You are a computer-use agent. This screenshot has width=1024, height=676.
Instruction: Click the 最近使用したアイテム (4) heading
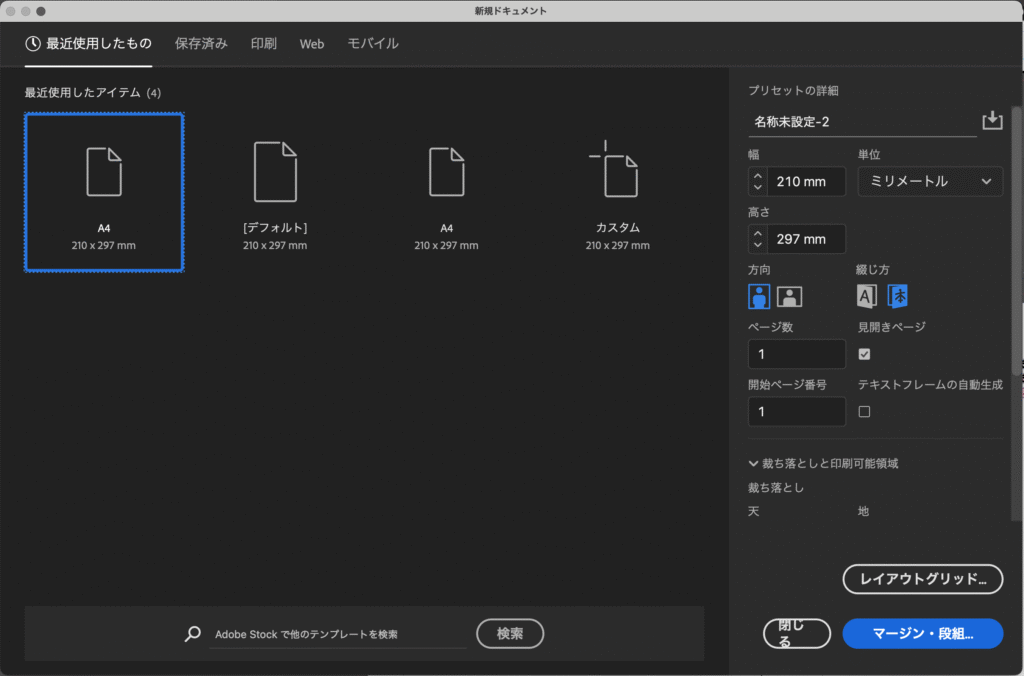click(x=93, y=93)
